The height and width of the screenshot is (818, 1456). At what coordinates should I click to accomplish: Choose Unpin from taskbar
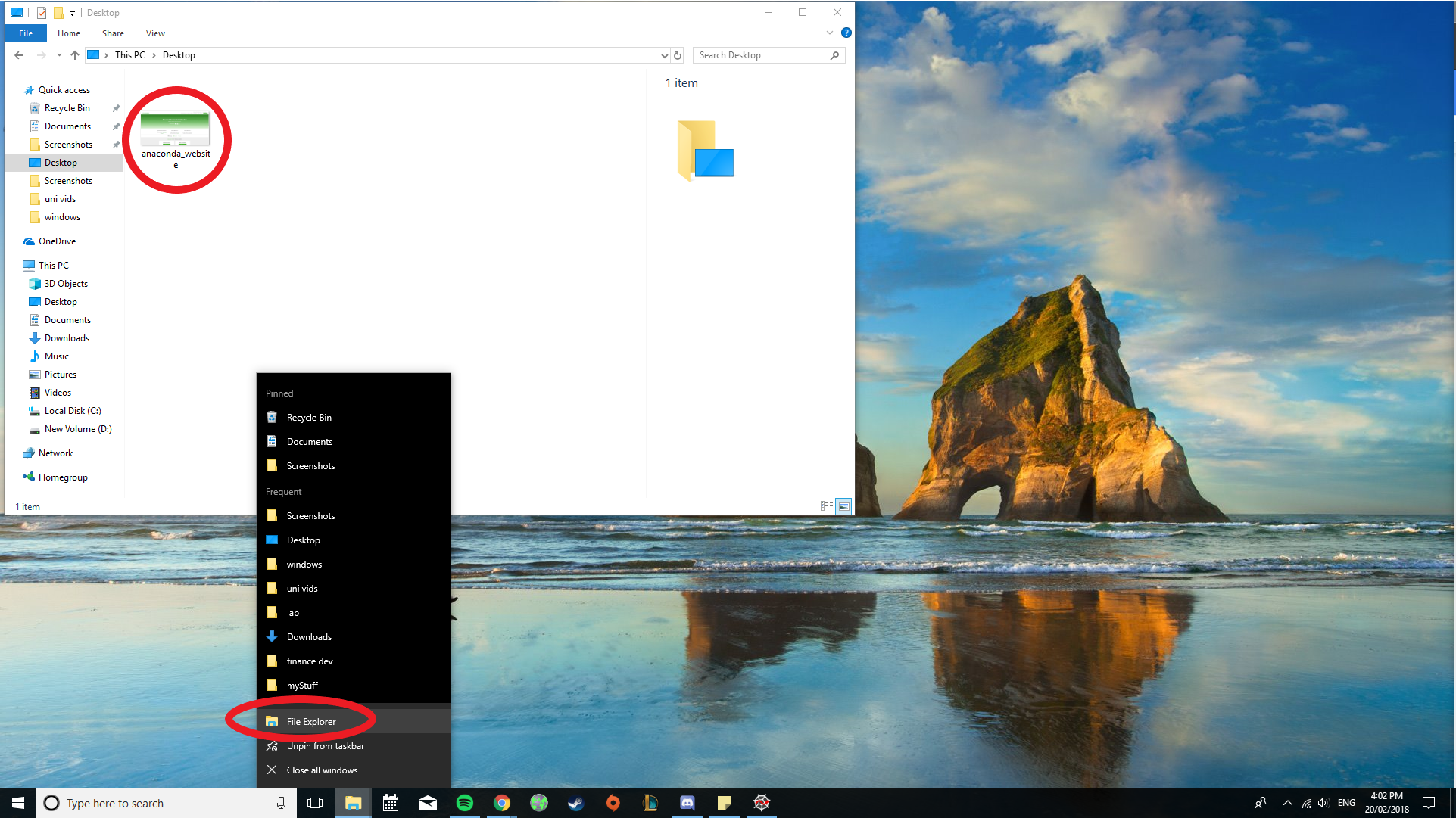(354, 745)
